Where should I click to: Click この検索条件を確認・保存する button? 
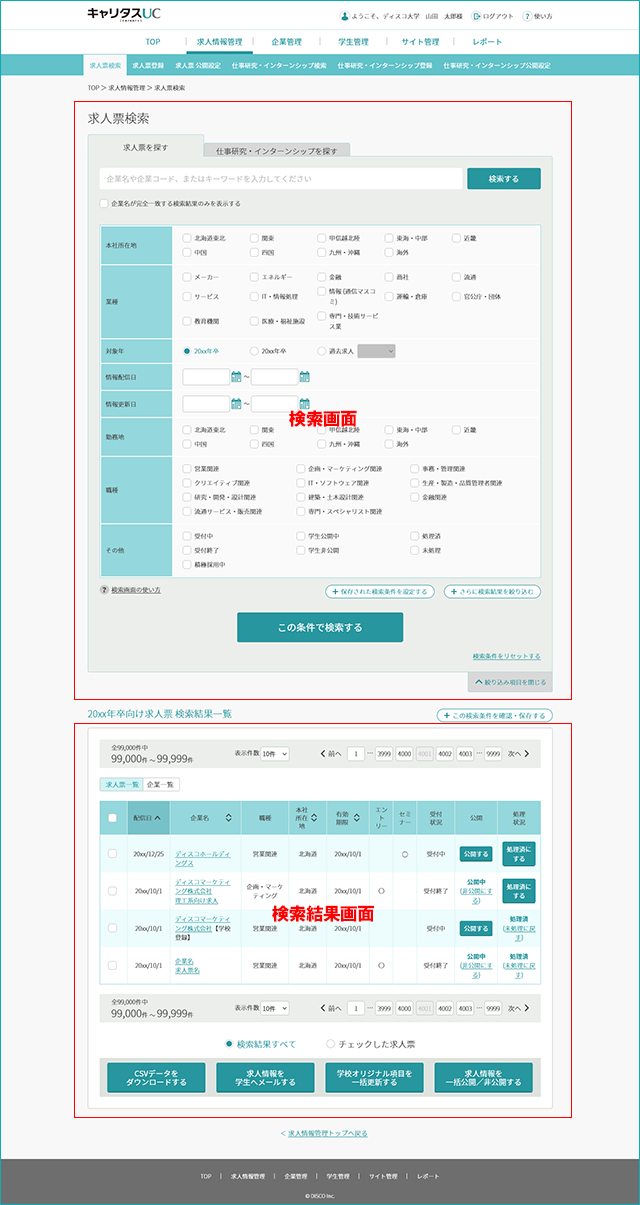(x=494, y=715)
